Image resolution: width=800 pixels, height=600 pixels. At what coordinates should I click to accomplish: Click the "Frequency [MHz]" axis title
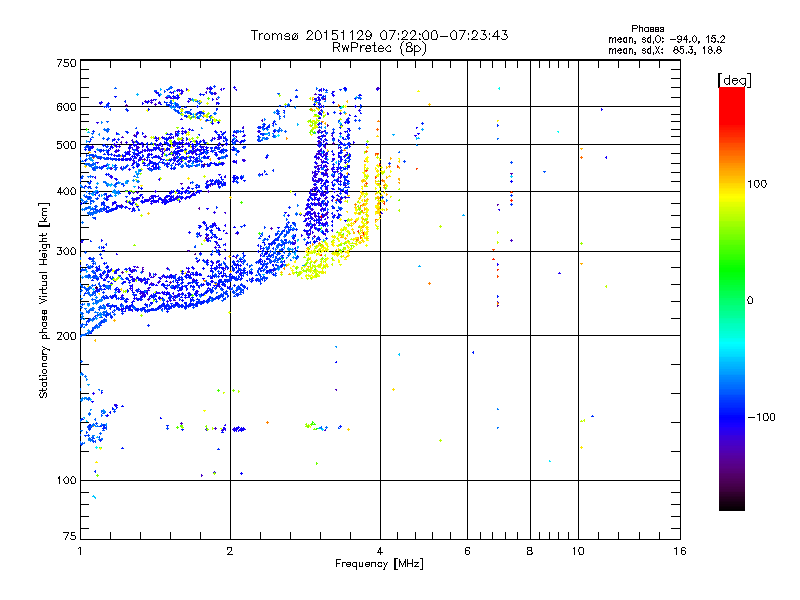point(379,564)
